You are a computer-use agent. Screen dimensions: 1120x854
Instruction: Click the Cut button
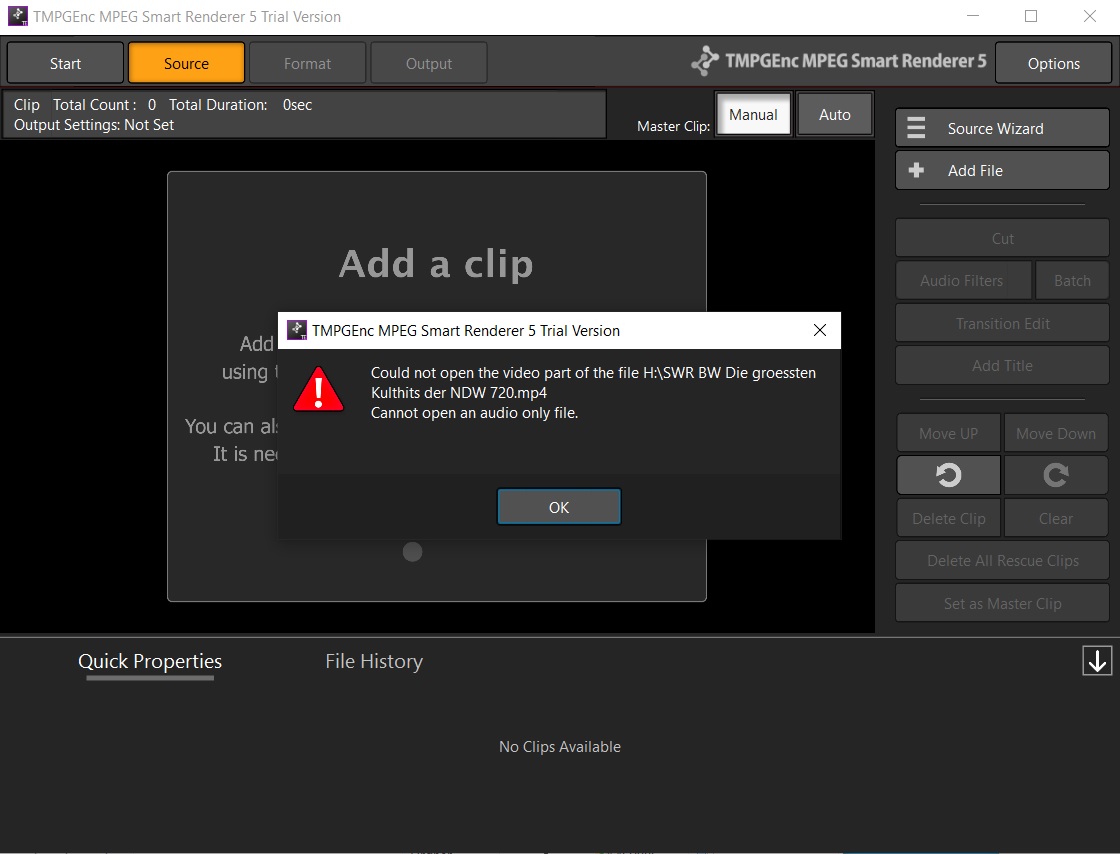coord(1002,238)
